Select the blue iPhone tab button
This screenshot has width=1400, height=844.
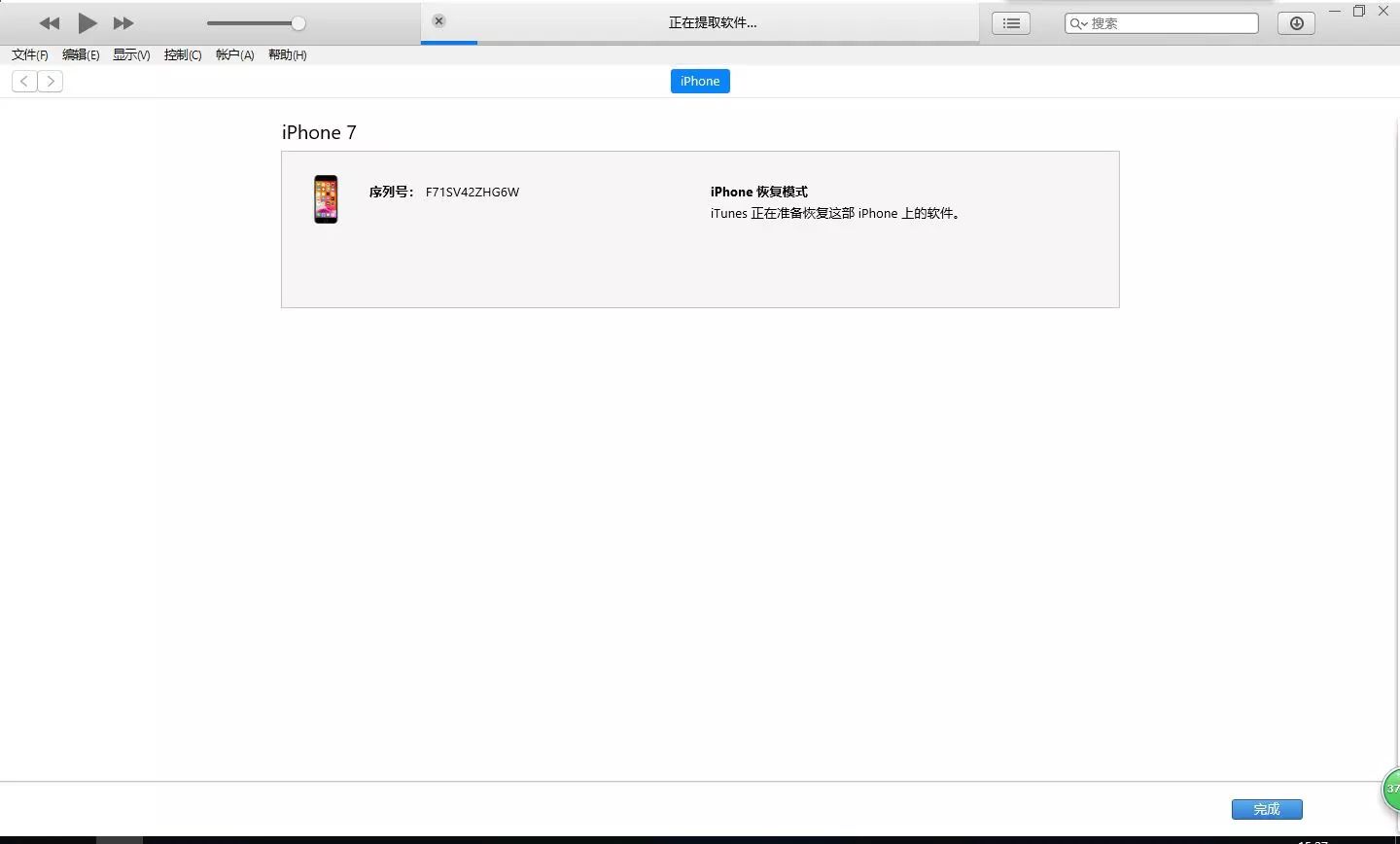tap(700, 82)
